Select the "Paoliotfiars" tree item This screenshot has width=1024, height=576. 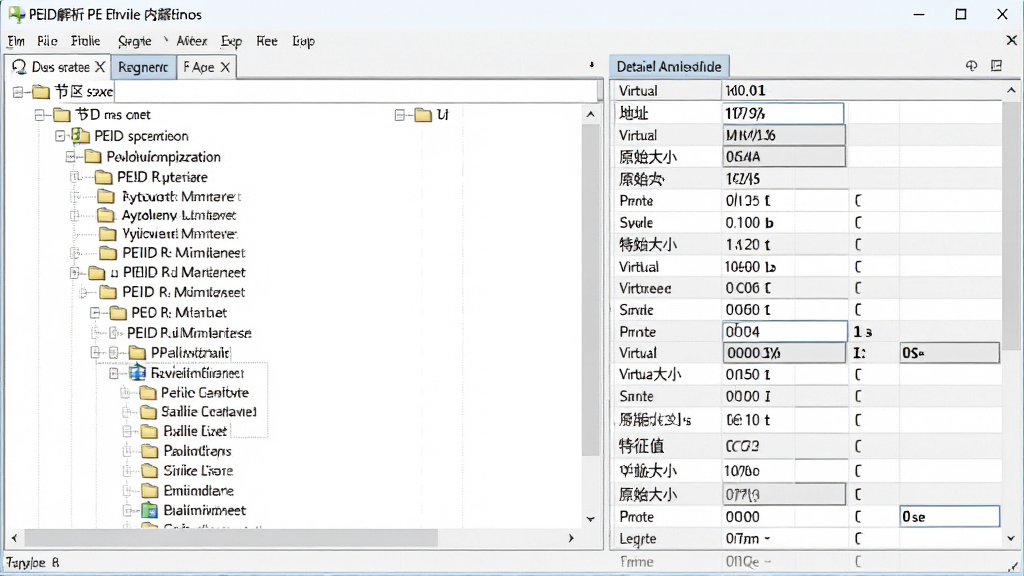point(197,451)
